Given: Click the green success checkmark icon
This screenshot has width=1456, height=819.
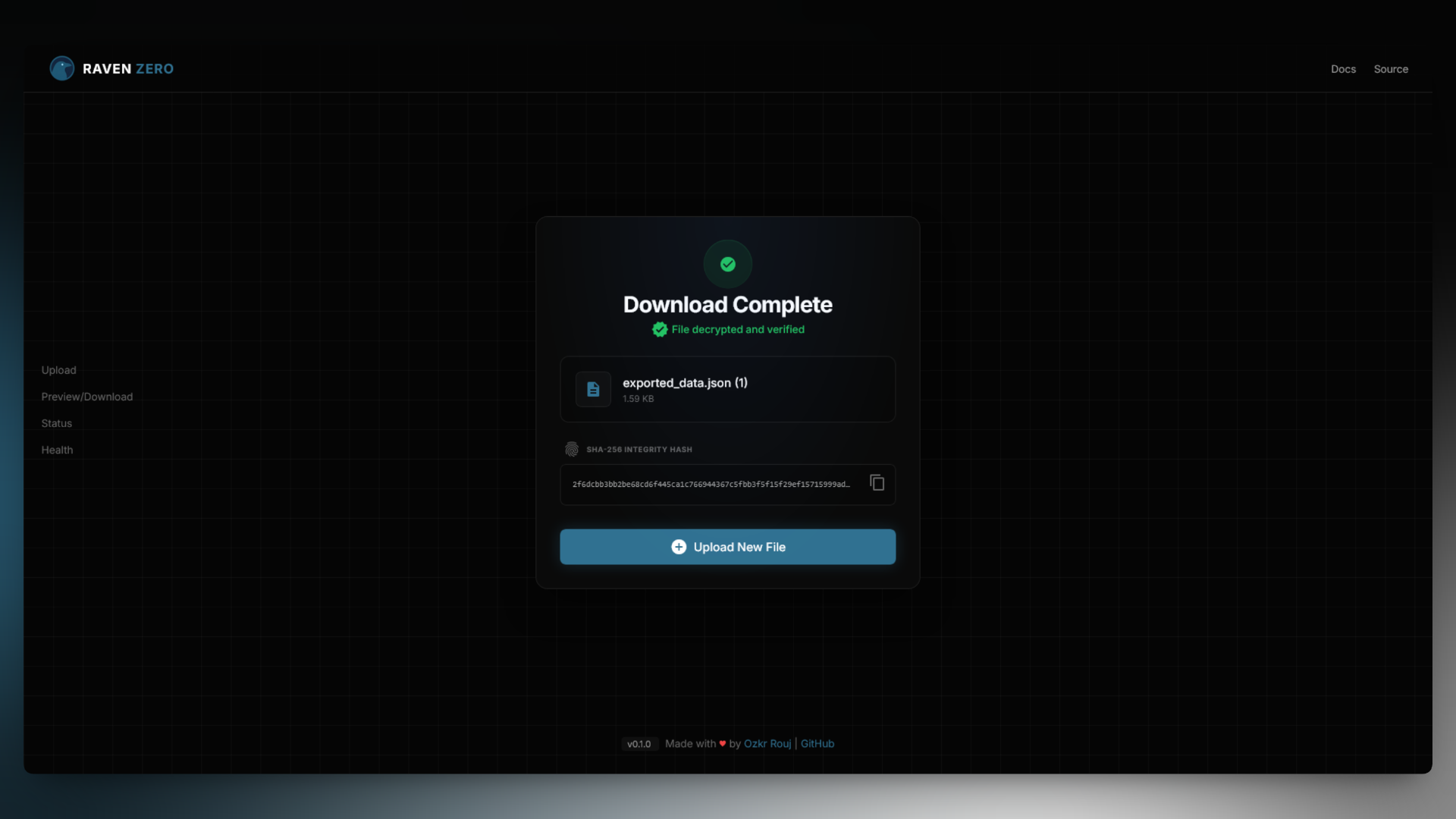Looking at the screenshot, I should click(x=727, y=264).
